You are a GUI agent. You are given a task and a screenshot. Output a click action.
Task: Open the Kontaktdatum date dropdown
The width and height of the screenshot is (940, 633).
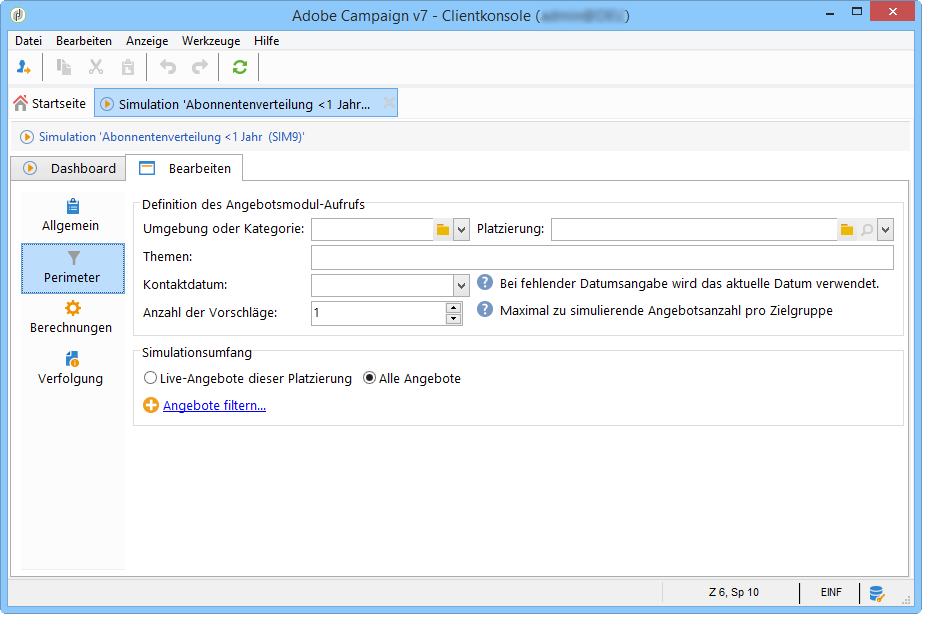click(461, 285)
